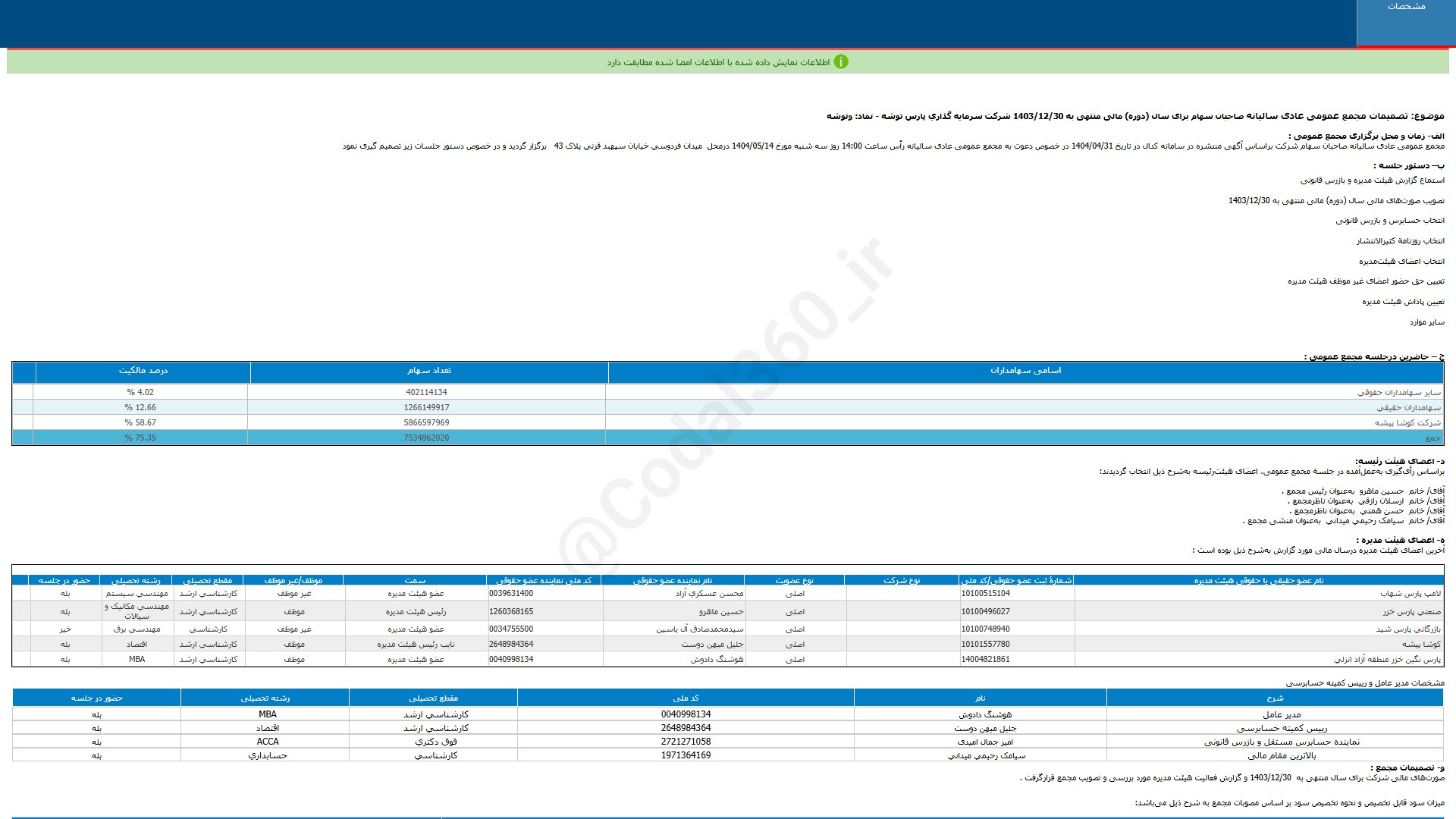This screenshot has width=1456, height=819.
Task: Click the تعداد سهام column header
Action: [428, 371]
